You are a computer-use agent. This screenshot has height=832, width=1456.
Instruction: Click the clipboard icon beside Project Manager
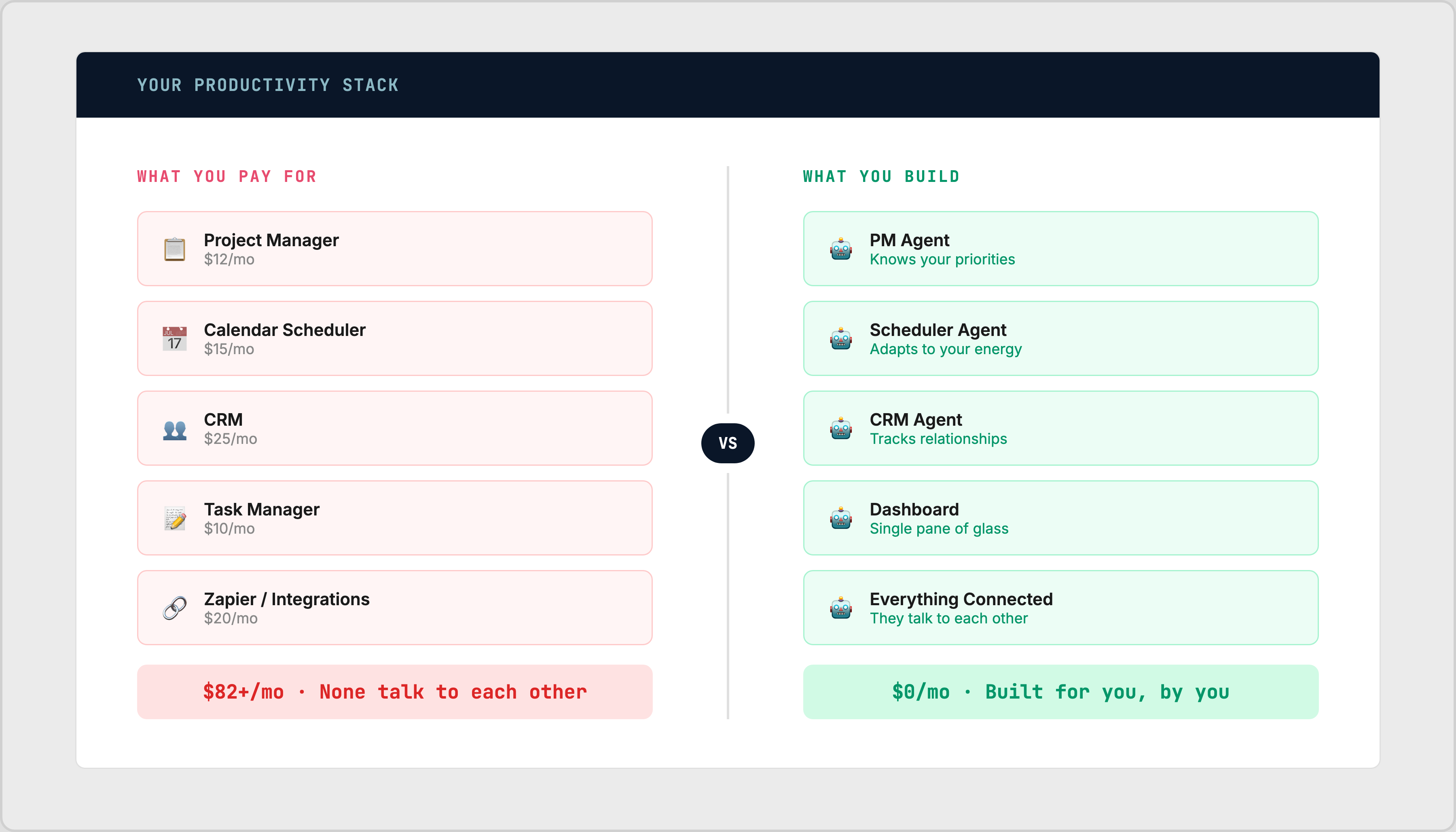[x=174, y=249]
